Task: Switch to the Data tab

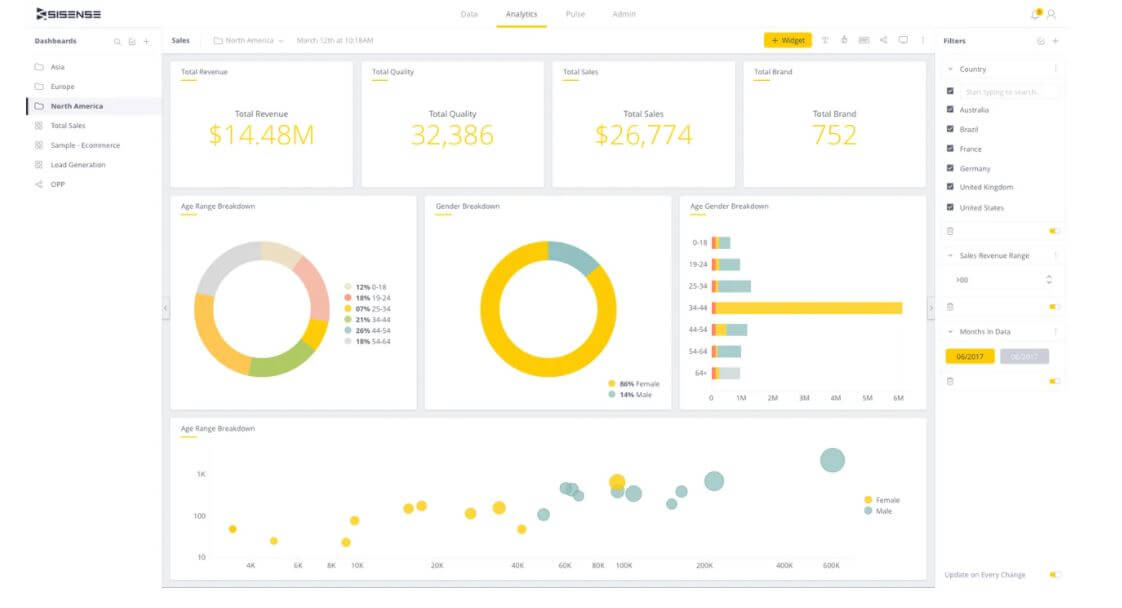Action: tap(468, 13)
